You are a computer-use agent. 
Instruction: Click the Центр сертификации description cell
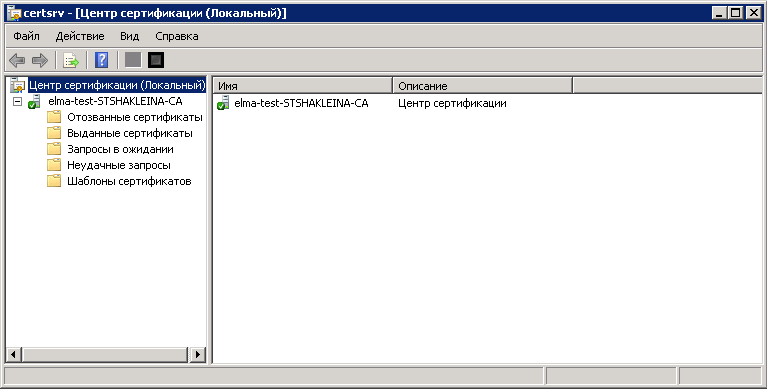coord(452,103)
